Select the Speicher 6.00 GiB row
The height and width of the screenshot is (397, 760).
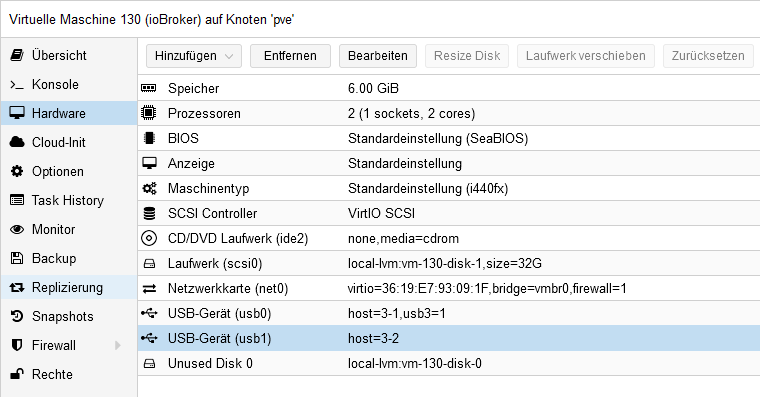point(449,88)
